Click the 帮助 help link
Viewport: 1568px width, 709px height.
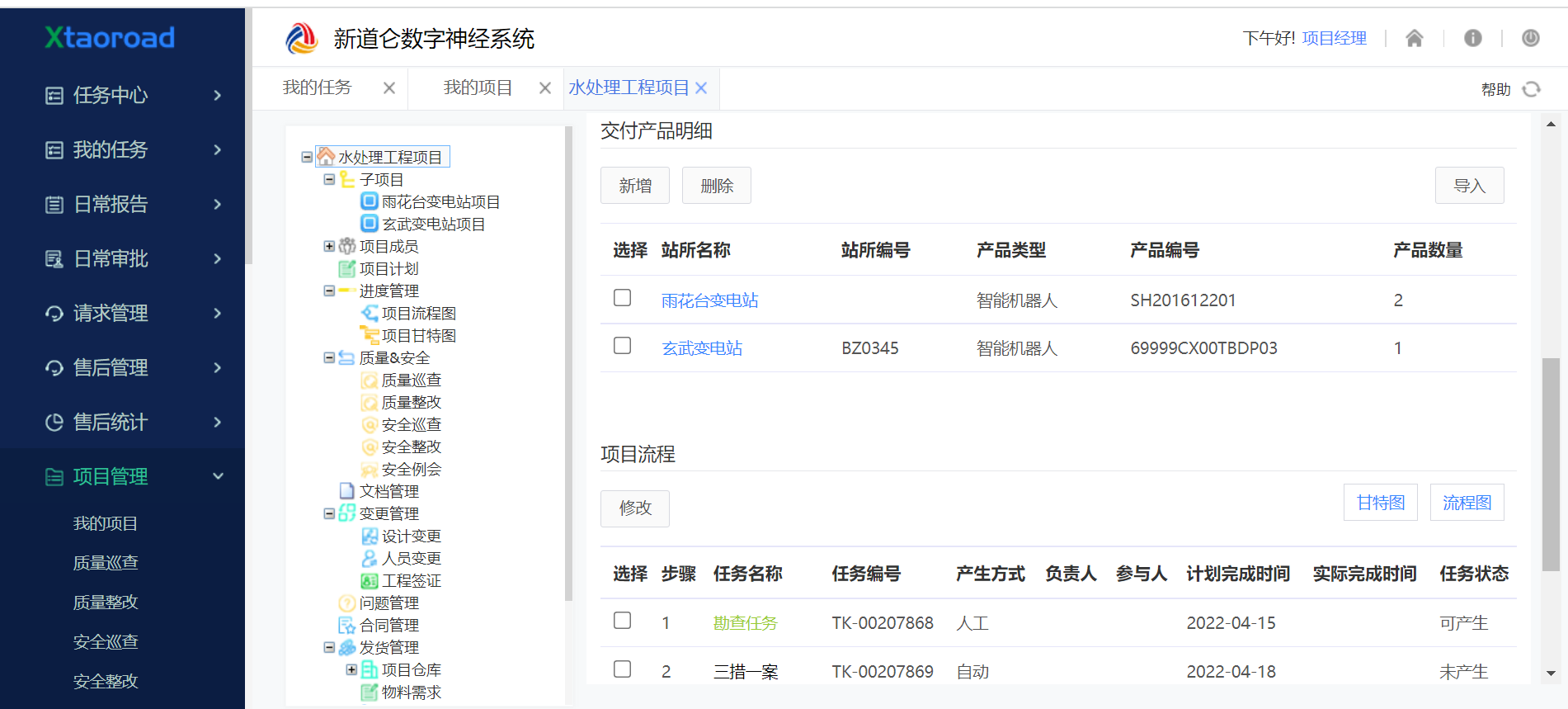point(1495,89)
